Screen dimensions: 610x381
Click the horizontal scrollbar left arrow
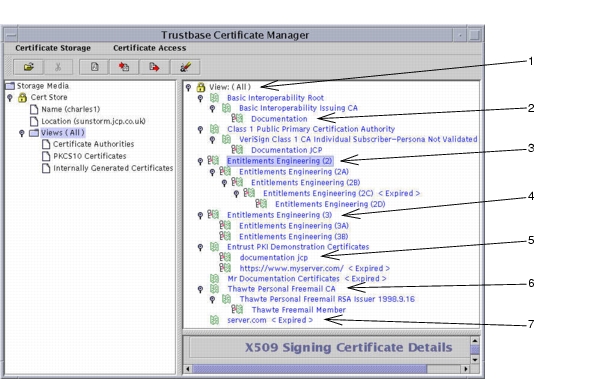(x=188, y=368)
